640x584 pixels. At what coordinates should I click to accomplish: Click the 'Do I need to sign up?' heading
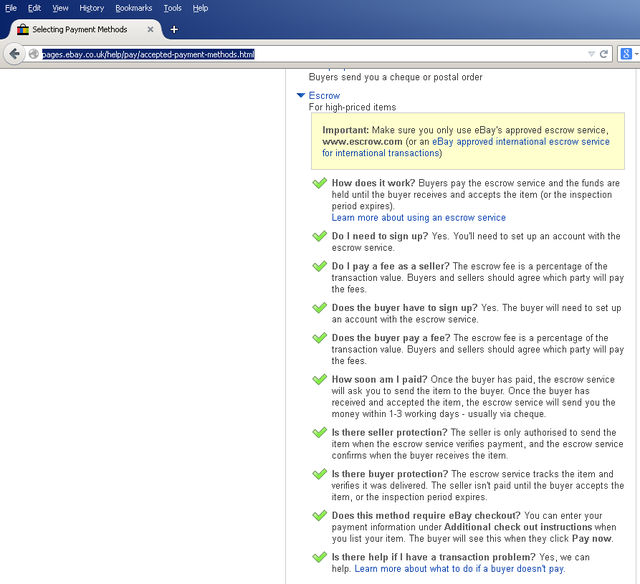click(x=380, y=236)
